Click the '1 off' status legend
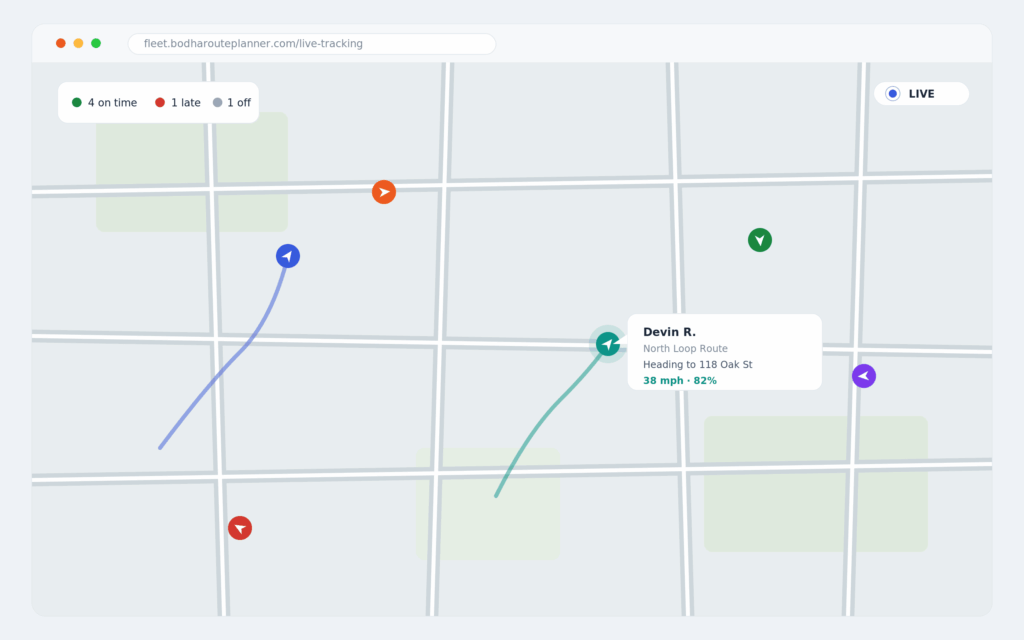 tap(232, 103)
